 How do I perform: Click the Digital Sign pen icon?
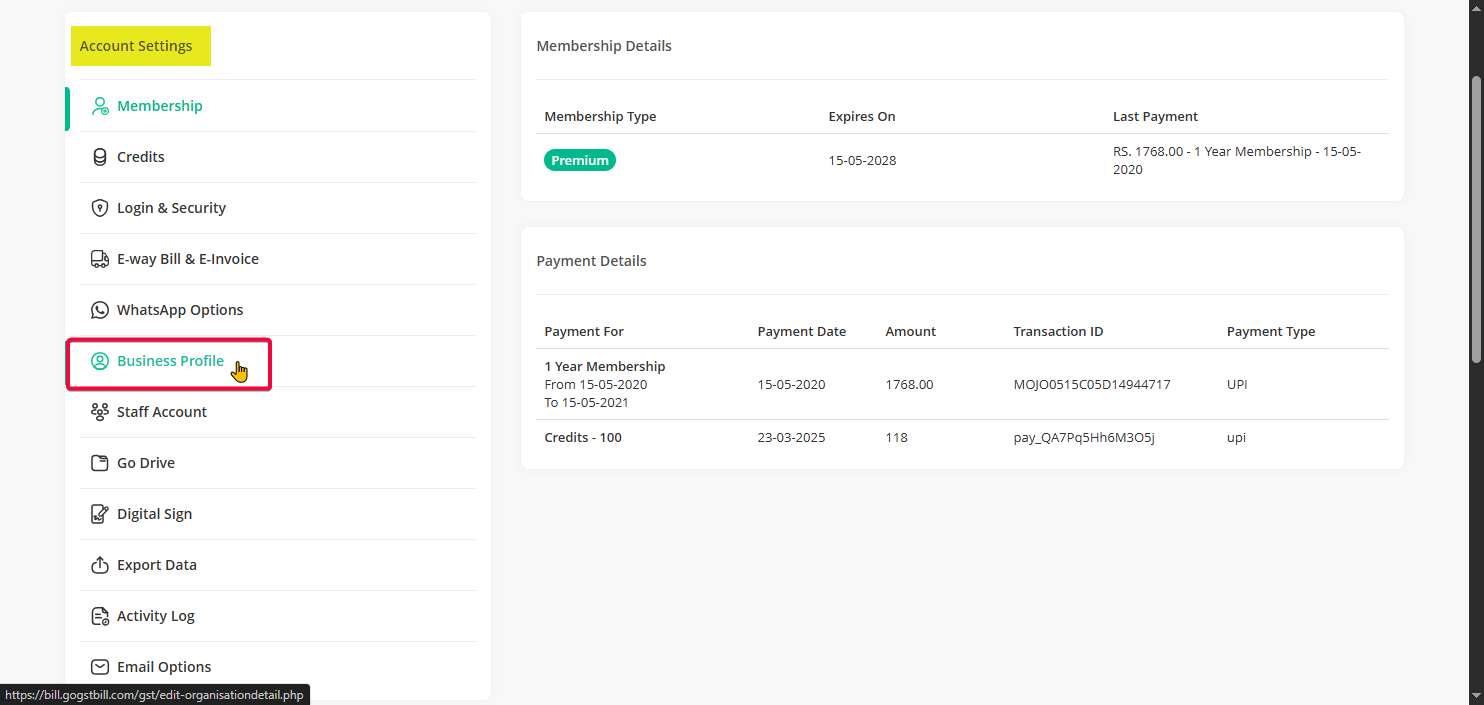coord(100,514)
